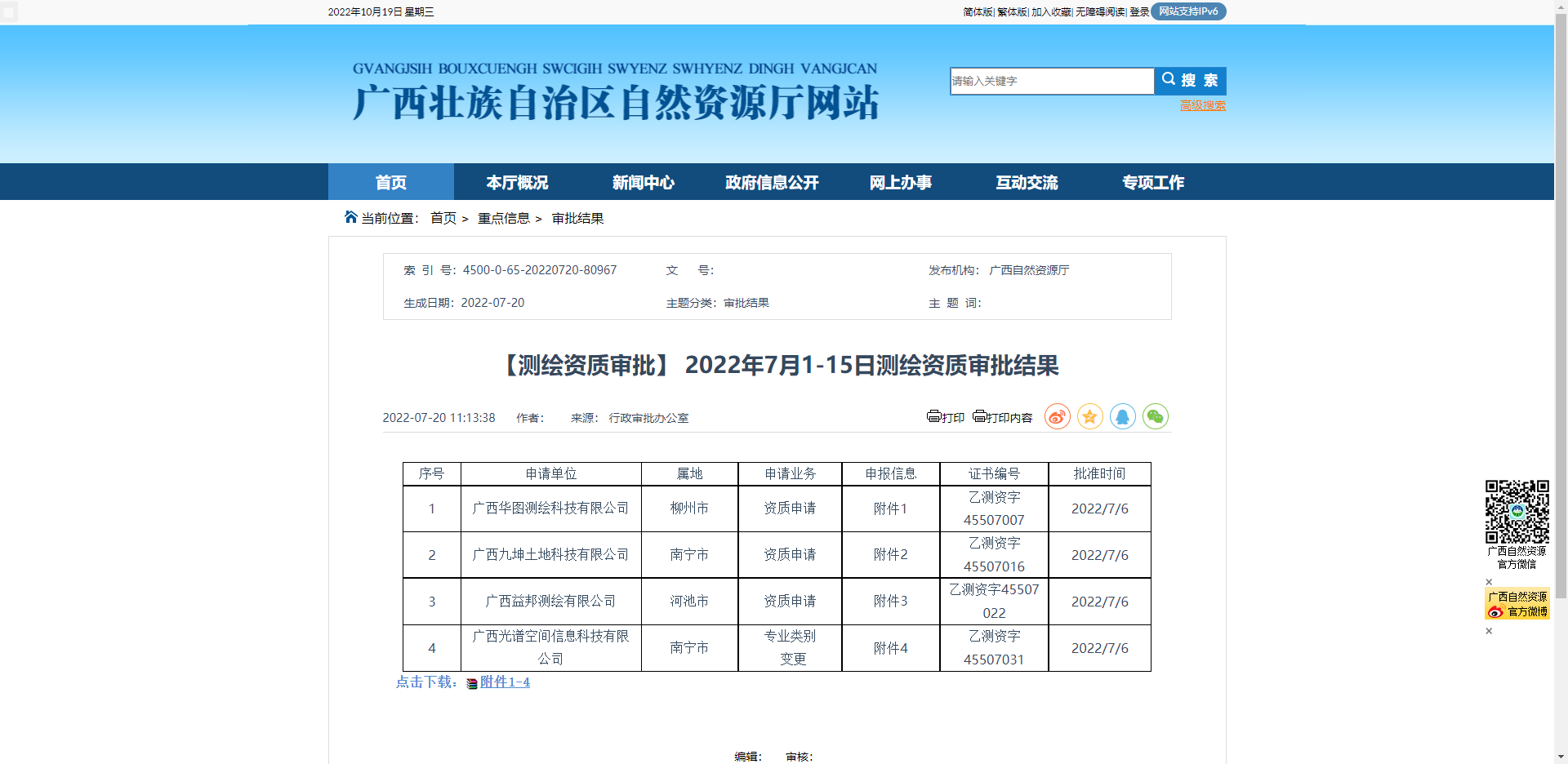Click 审批结果 in breadcrumb
Viewport: 1568px width, 764px height.
coord(577,218)
